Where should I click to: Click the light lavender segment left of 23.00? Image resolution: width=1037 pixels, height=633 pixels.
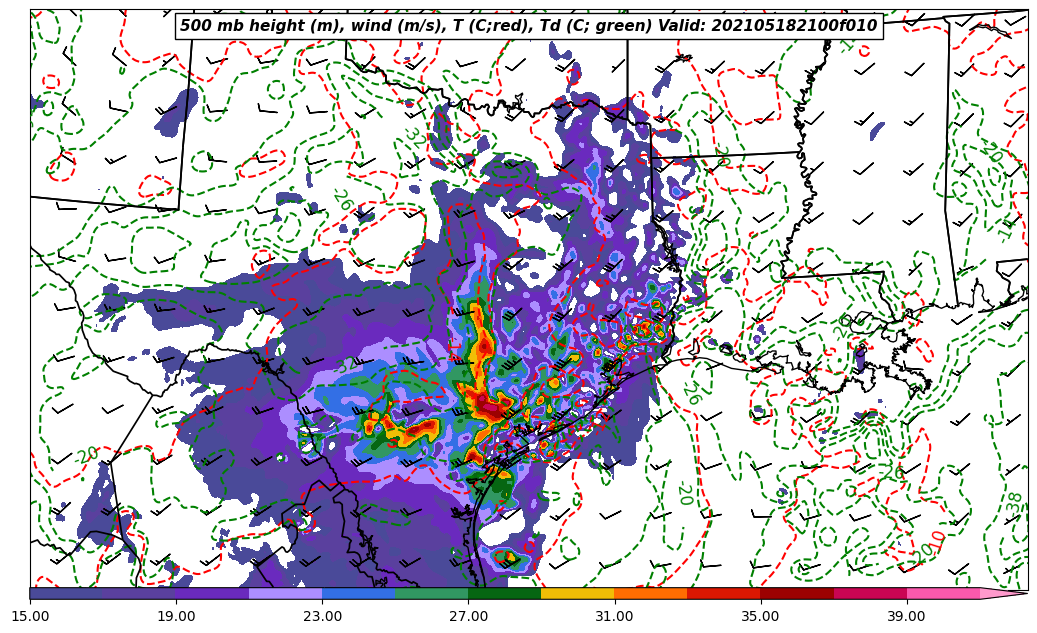tap(285, 594)
